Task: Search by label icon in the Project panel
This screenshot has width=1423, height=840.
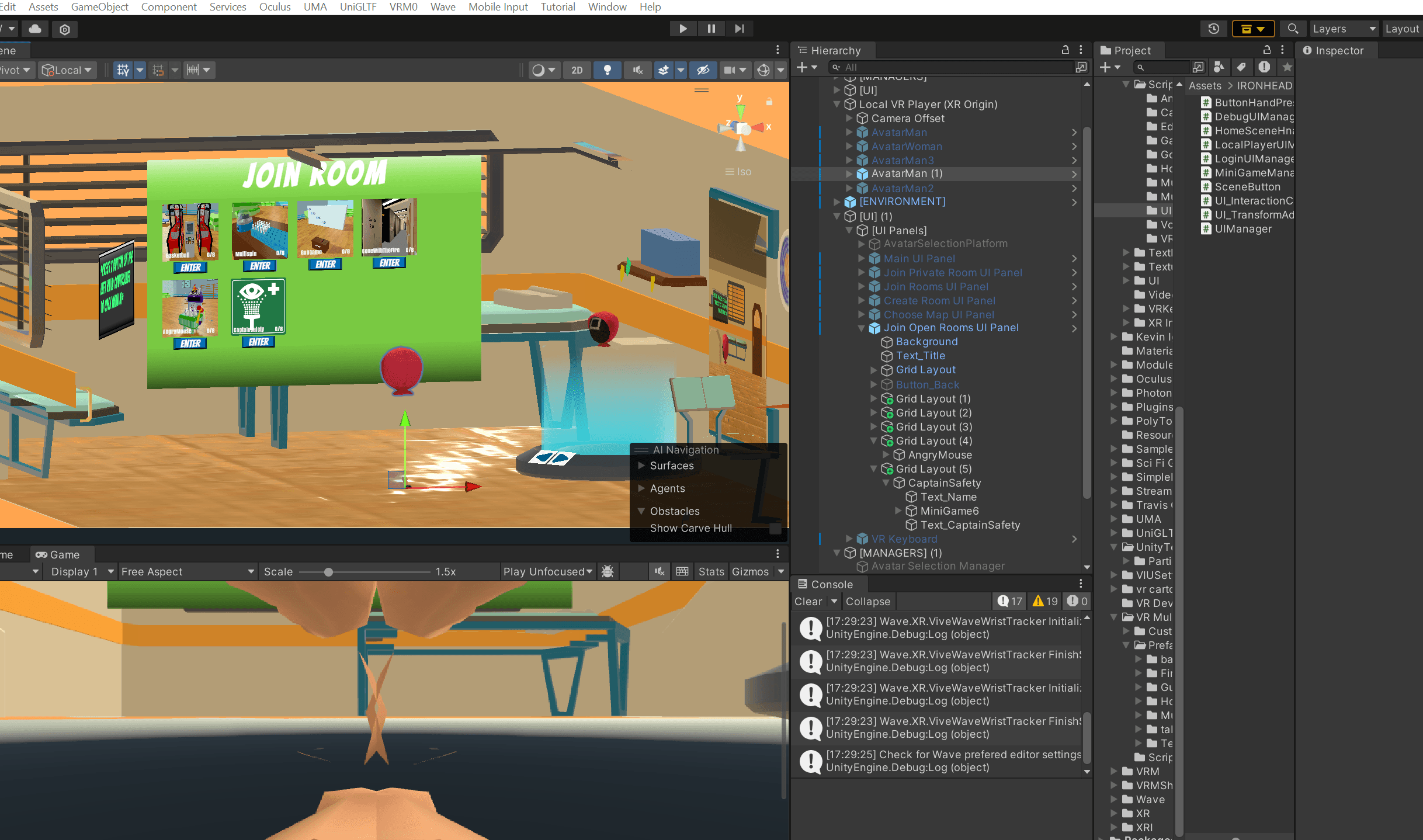Action: pyautogui.click(x=1241, y=67)
